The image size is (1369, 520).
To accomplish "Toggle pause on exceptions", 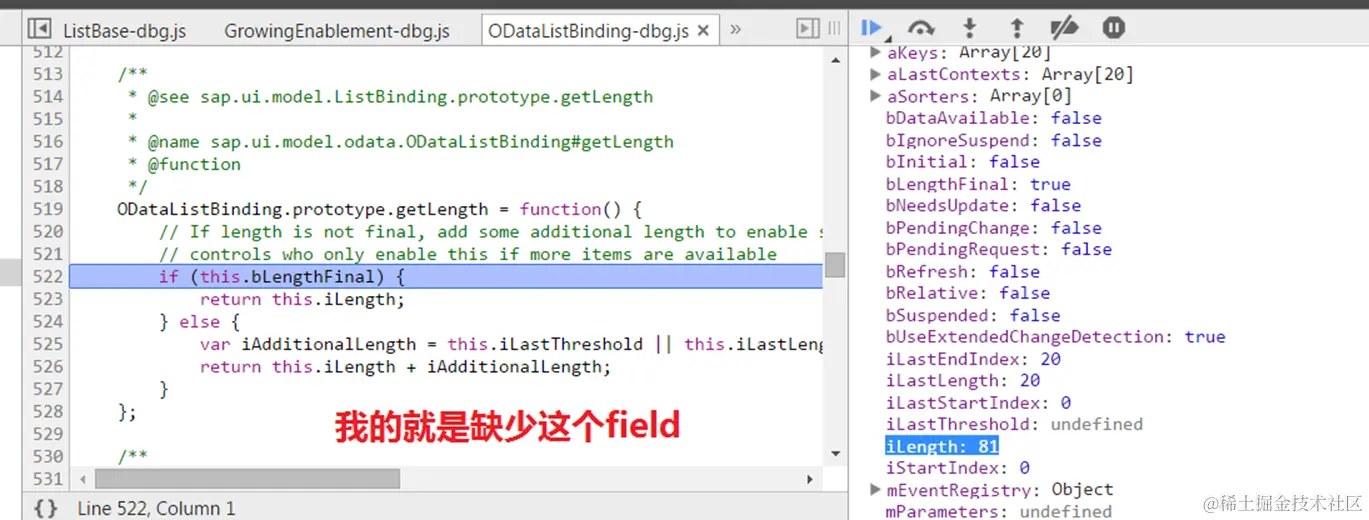I will click(x=1113, y=28).
